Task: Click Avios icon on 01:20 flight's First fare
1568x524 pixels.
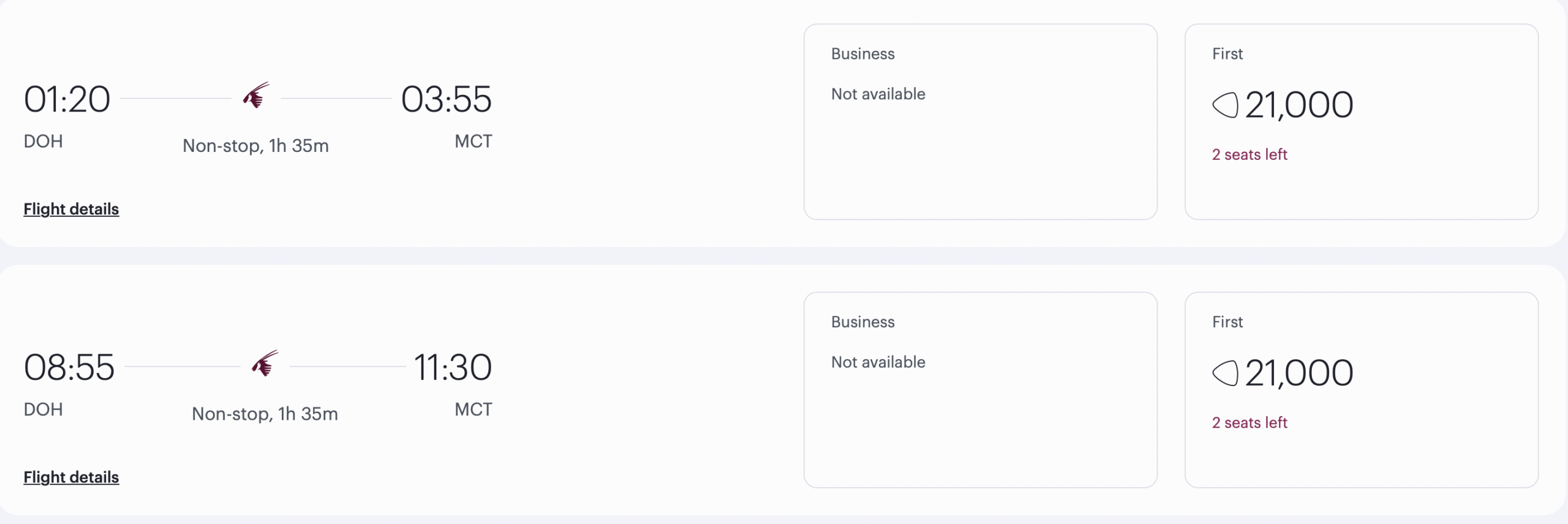Action: click(x=1225, y=105)
